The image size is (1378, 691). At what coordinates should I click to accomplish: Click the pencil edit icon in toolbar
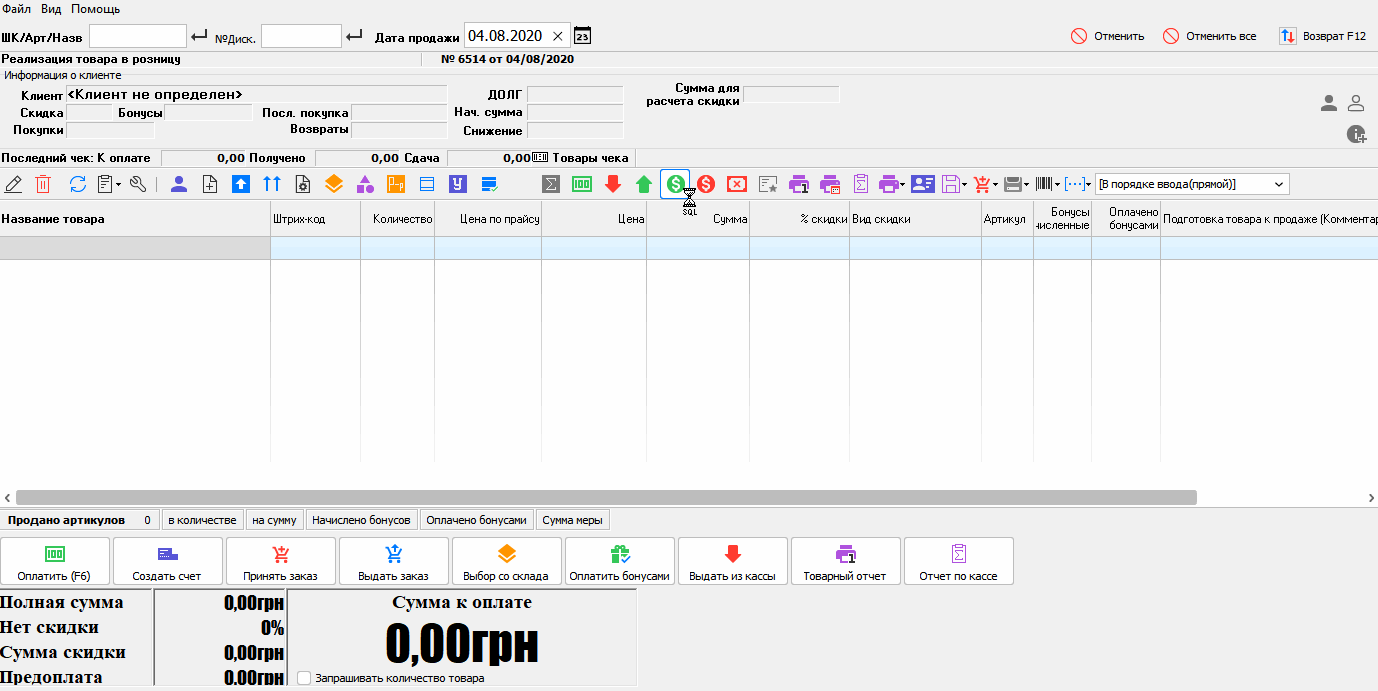click(x=13, y=184)
